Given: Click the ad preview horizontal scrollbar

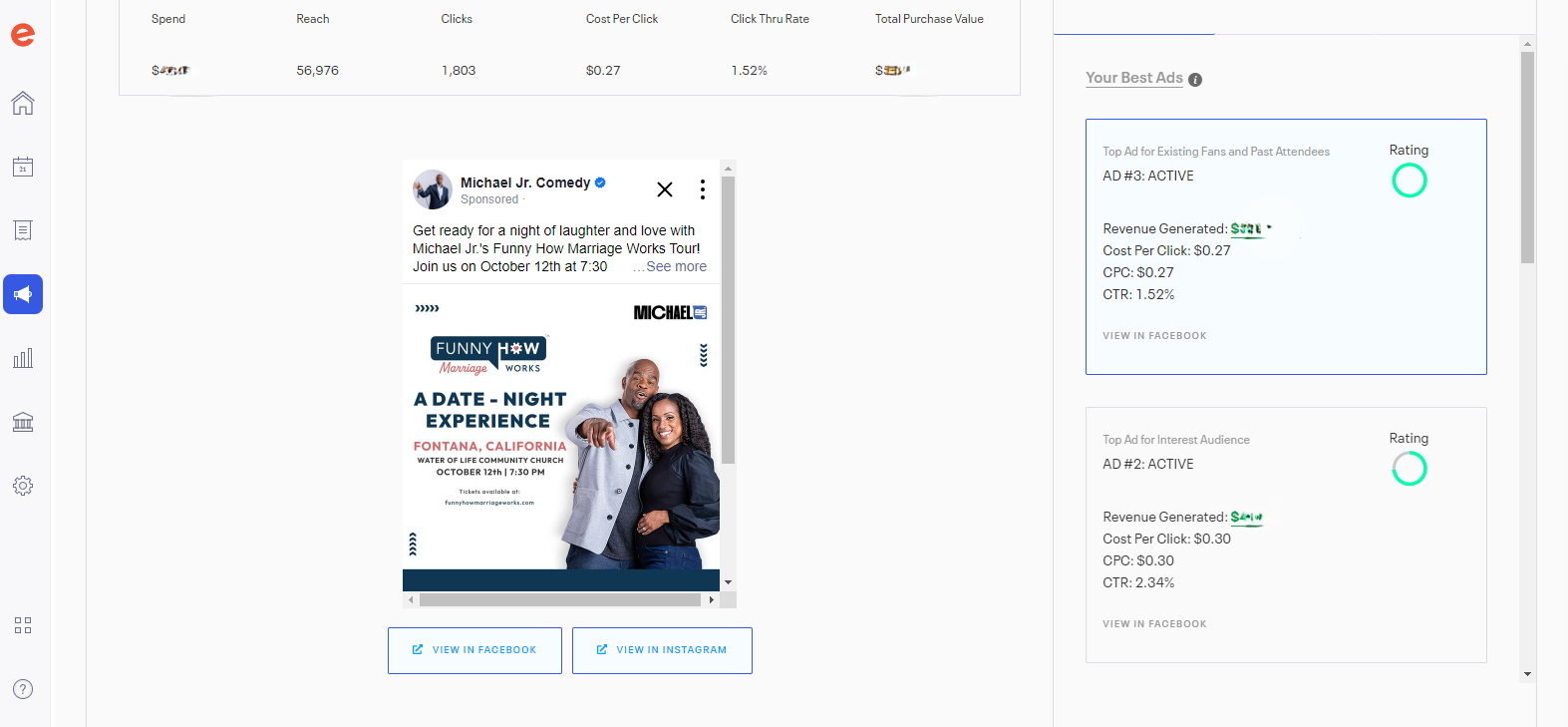Looking at the screenshot, I should tap(560, 600).
